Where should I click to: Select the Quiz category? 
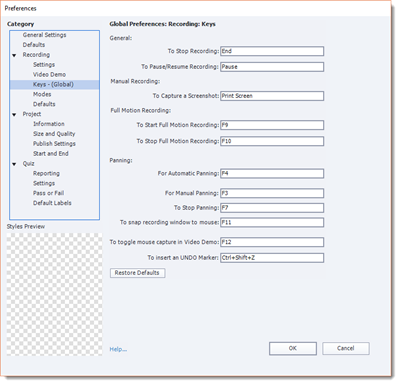click(28, 163)
